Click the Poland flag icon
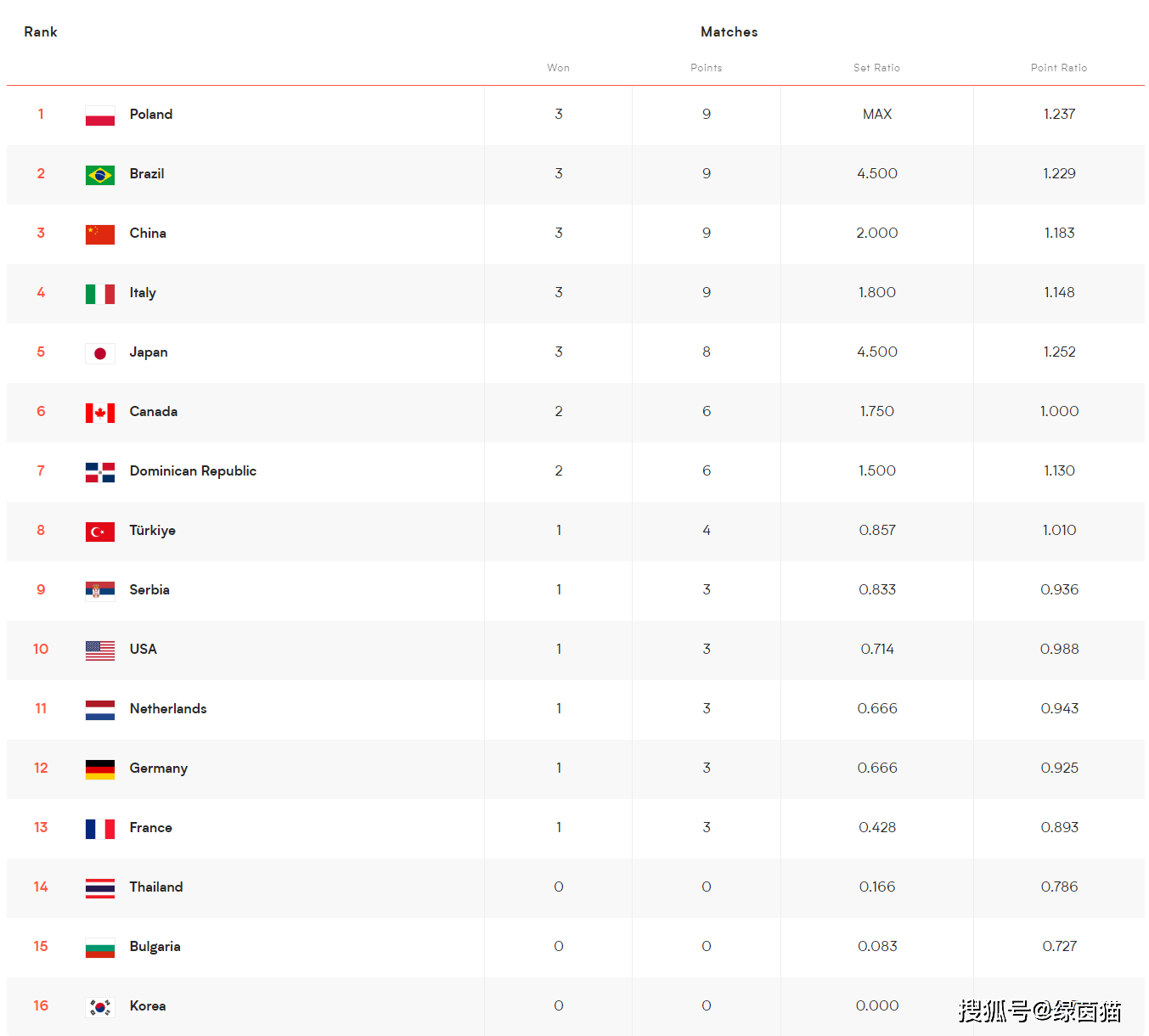This screenshot has height=1036, width=1149. (100, 115)
